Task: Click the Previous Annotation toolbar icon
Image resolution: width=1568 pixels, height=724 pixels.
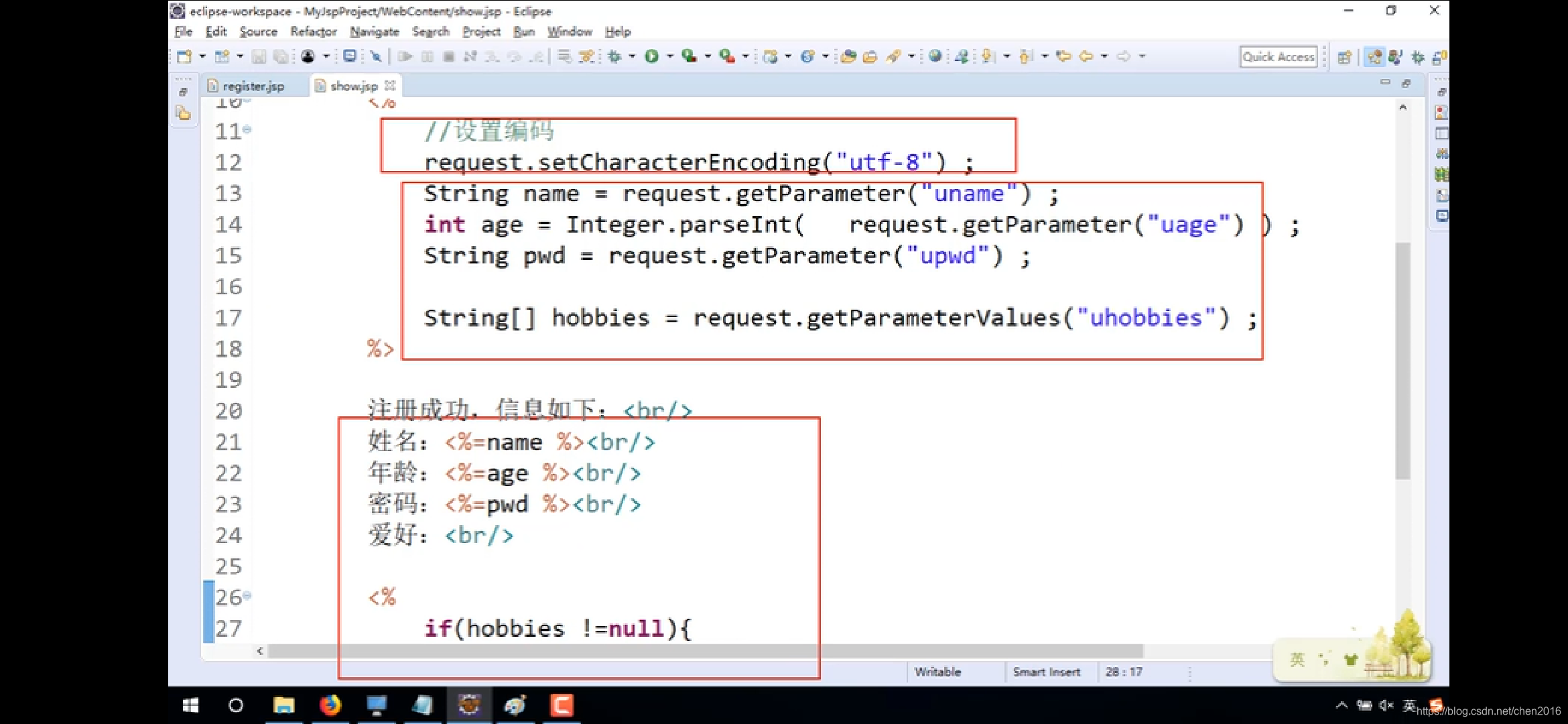Action: (1025, 57)
